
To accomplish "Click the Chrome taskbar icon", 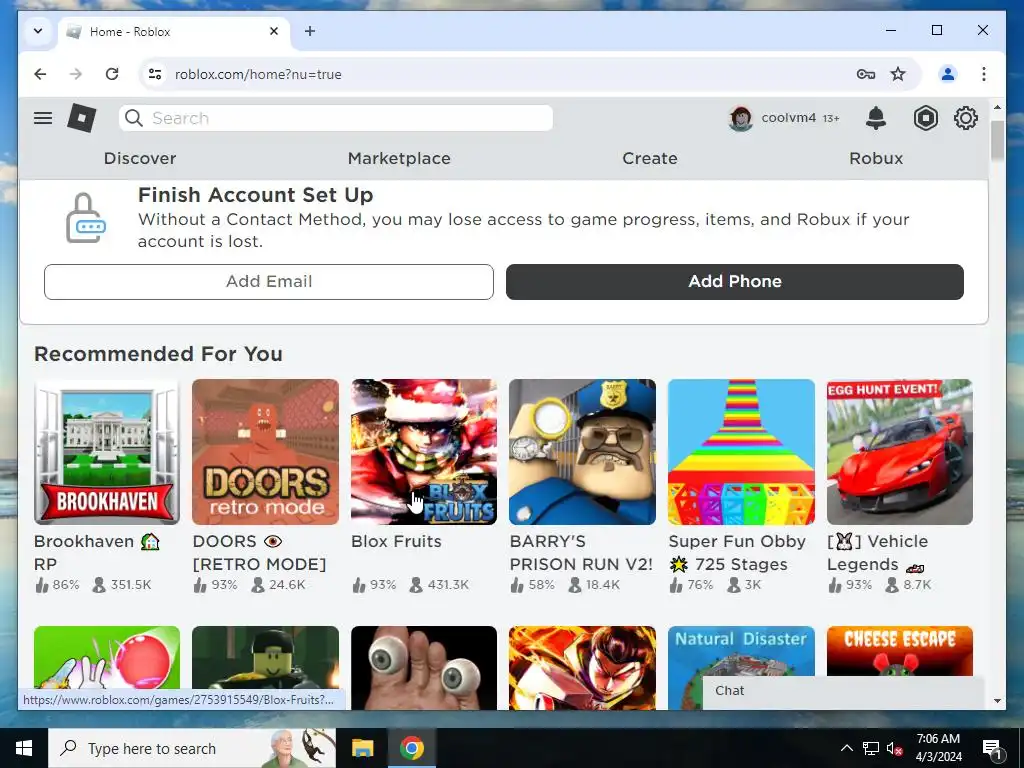I will click(411, 748).
